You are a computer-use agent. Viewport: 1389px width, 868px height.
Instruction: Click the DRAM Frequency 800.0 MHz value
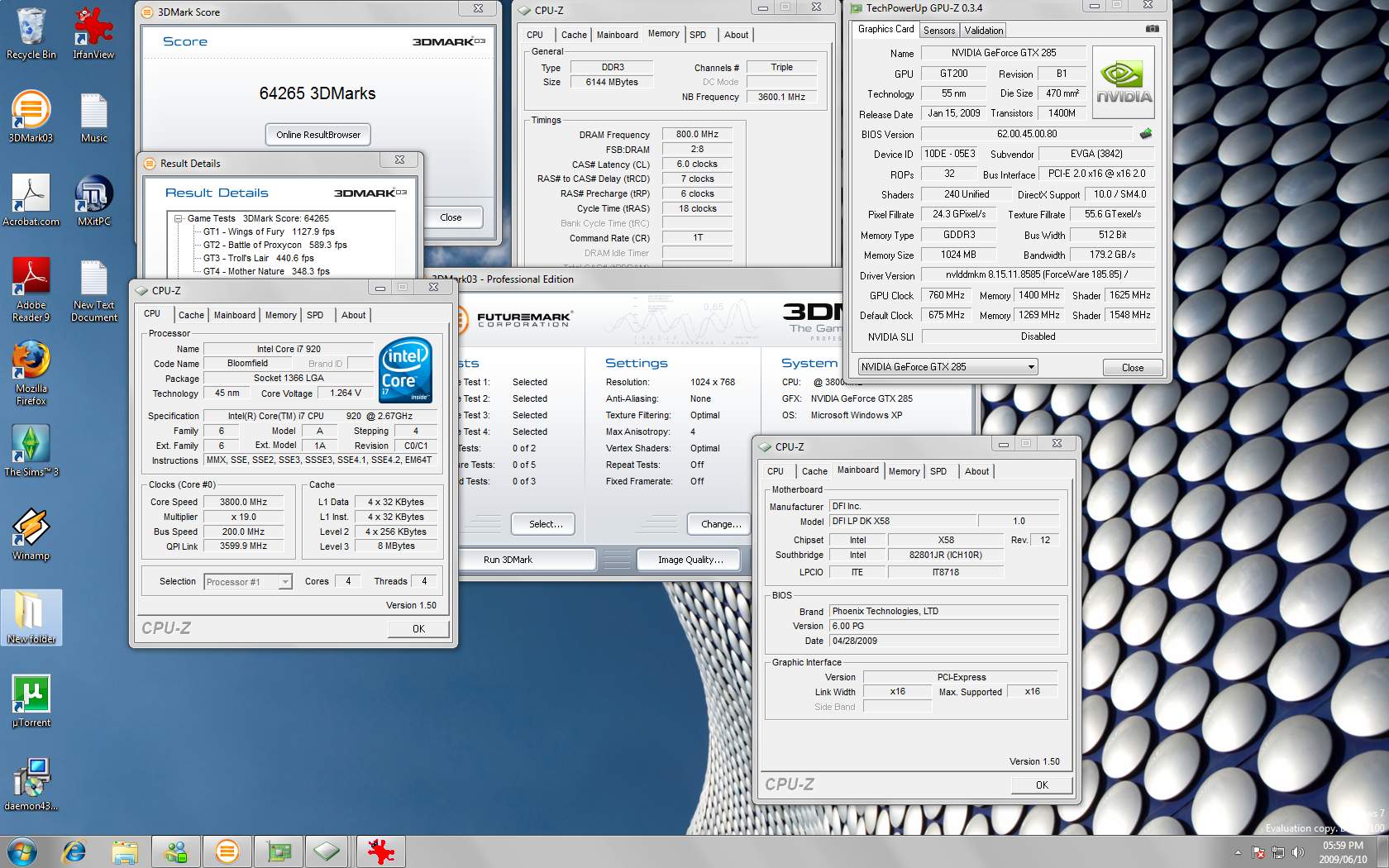point(697,134)
